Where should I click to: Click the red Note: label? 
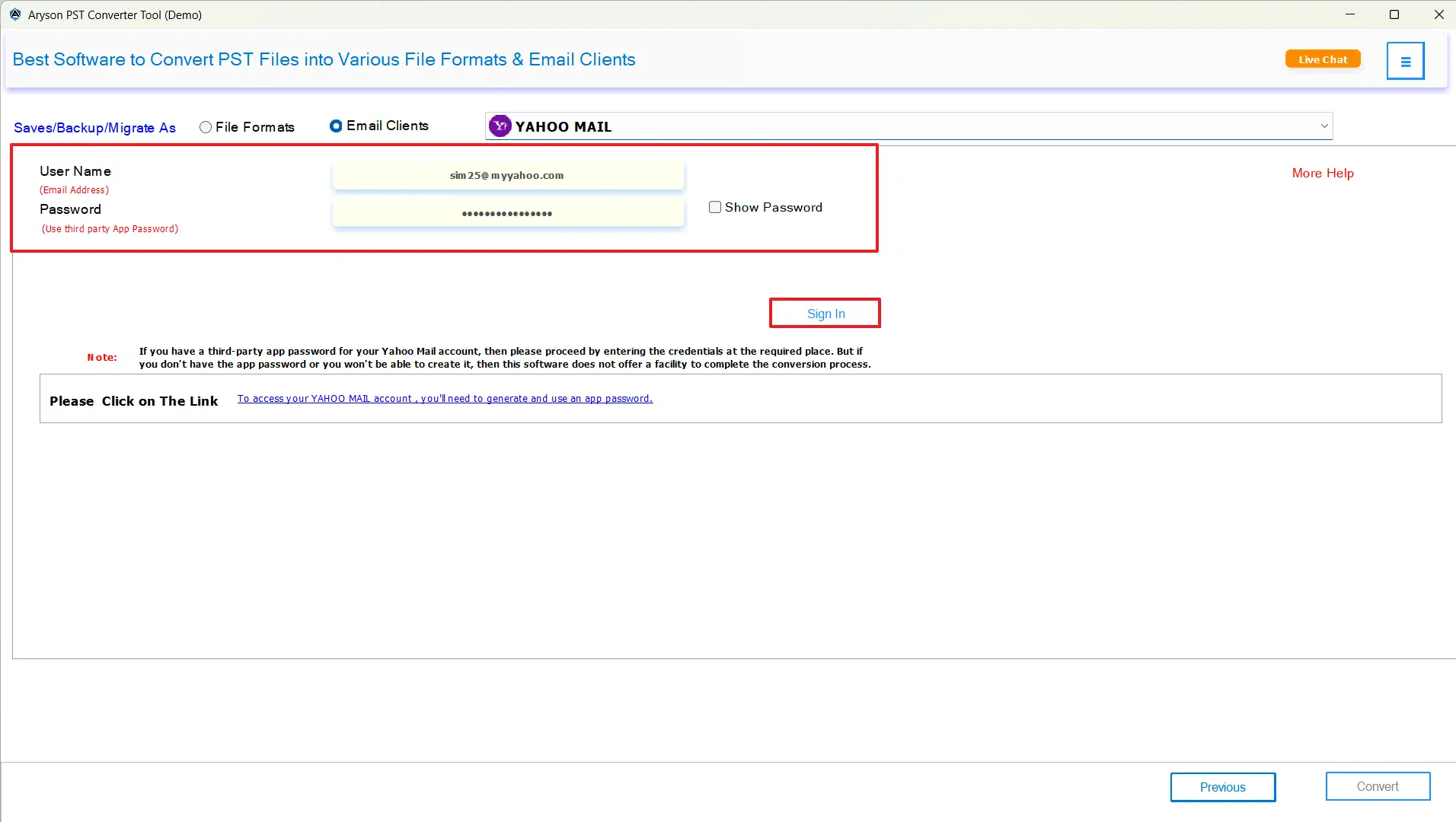[x=102, y=358]
